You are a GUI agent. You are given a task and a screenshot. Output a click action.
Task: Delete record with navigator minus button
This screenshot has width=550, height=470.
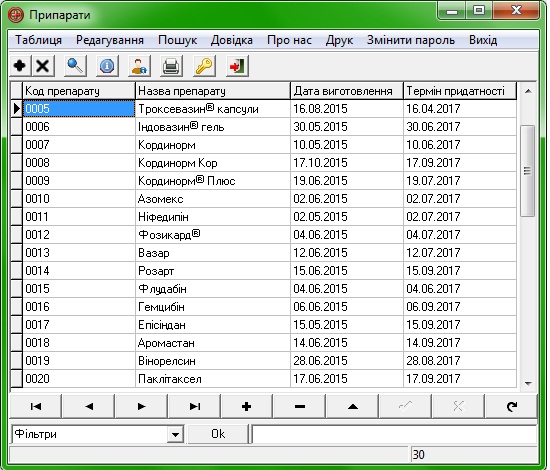300,406
